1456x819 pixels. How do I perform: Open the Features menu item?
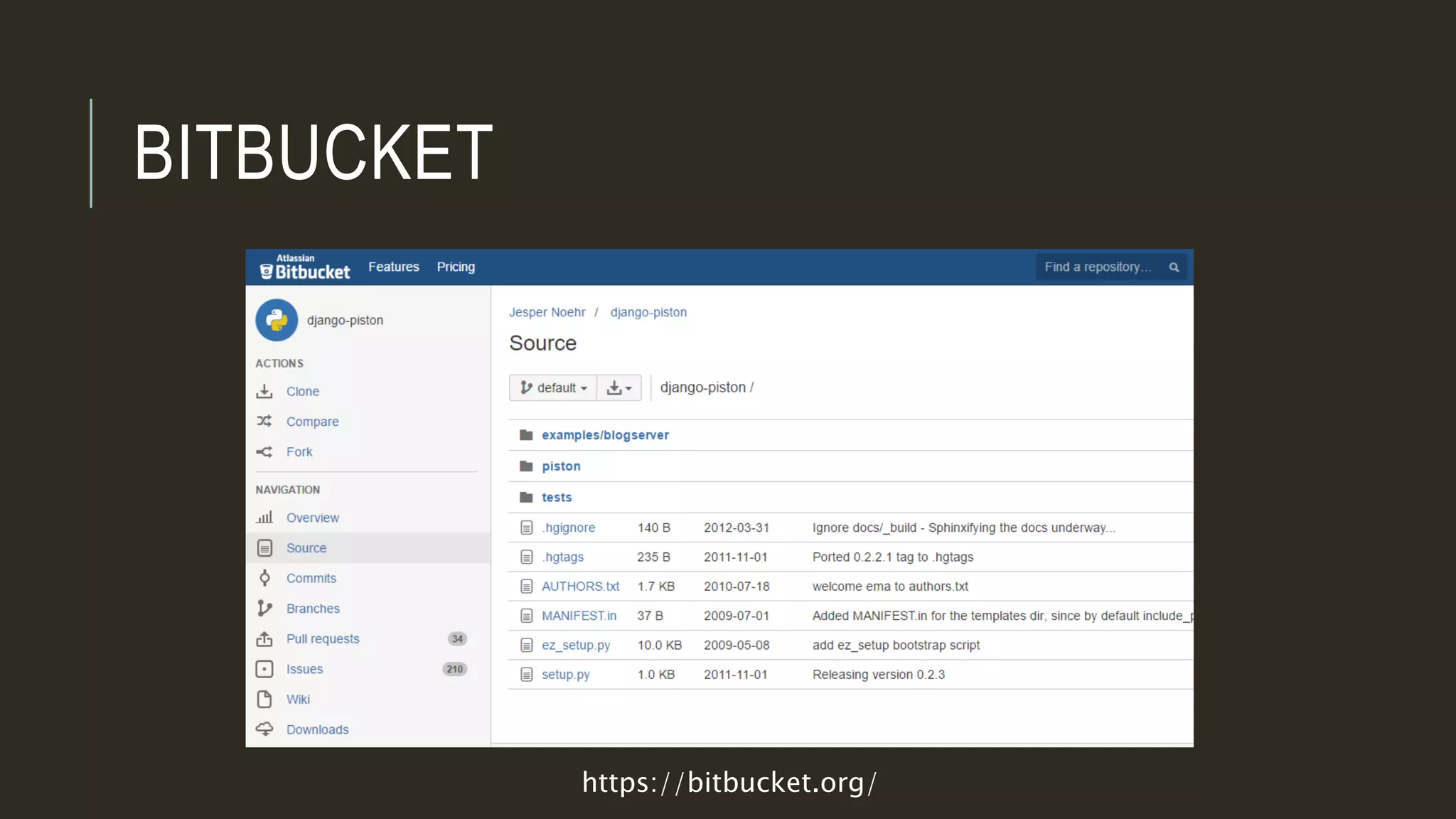pos(394,267)
